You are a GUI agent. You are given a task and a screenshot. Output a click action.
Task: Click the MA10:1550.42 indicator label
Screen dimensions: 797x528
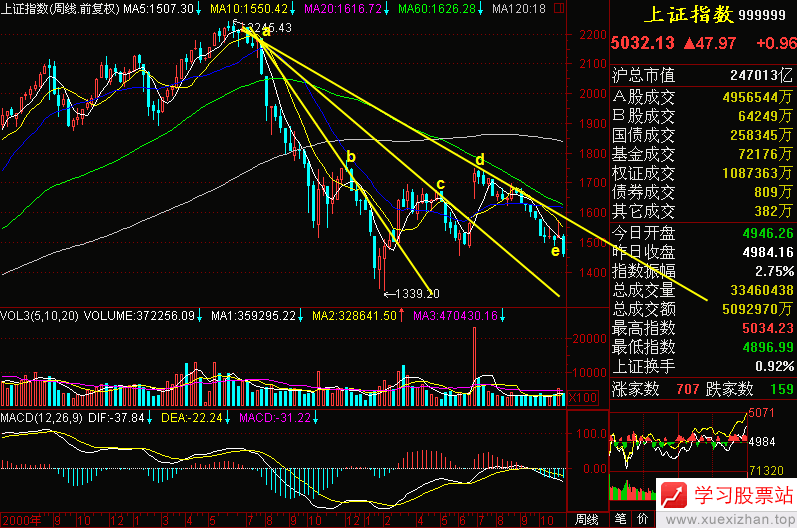click(249, 9)
